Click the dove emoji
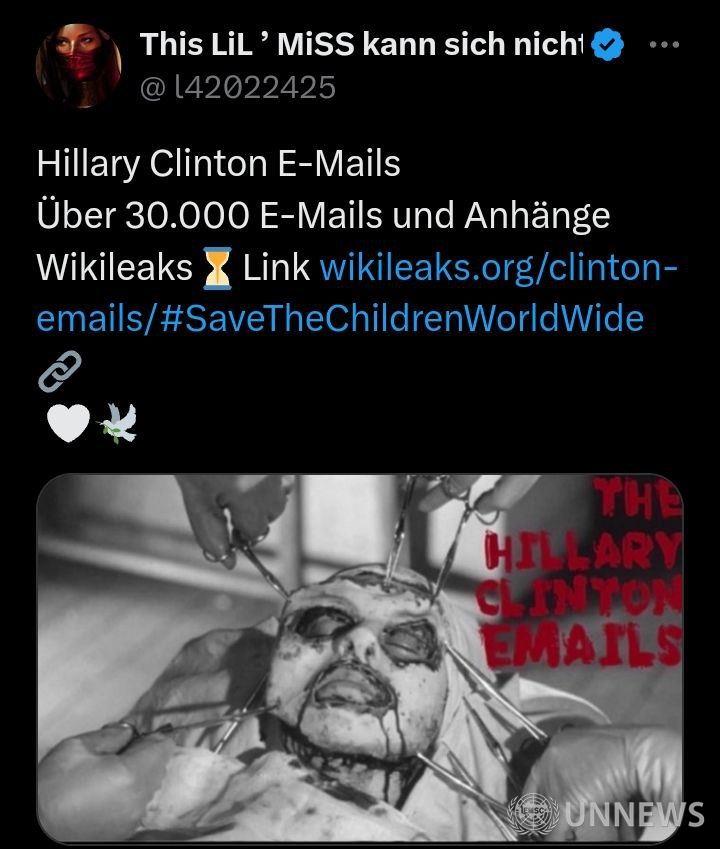720x849 pixels. click(x=117, y=423)
